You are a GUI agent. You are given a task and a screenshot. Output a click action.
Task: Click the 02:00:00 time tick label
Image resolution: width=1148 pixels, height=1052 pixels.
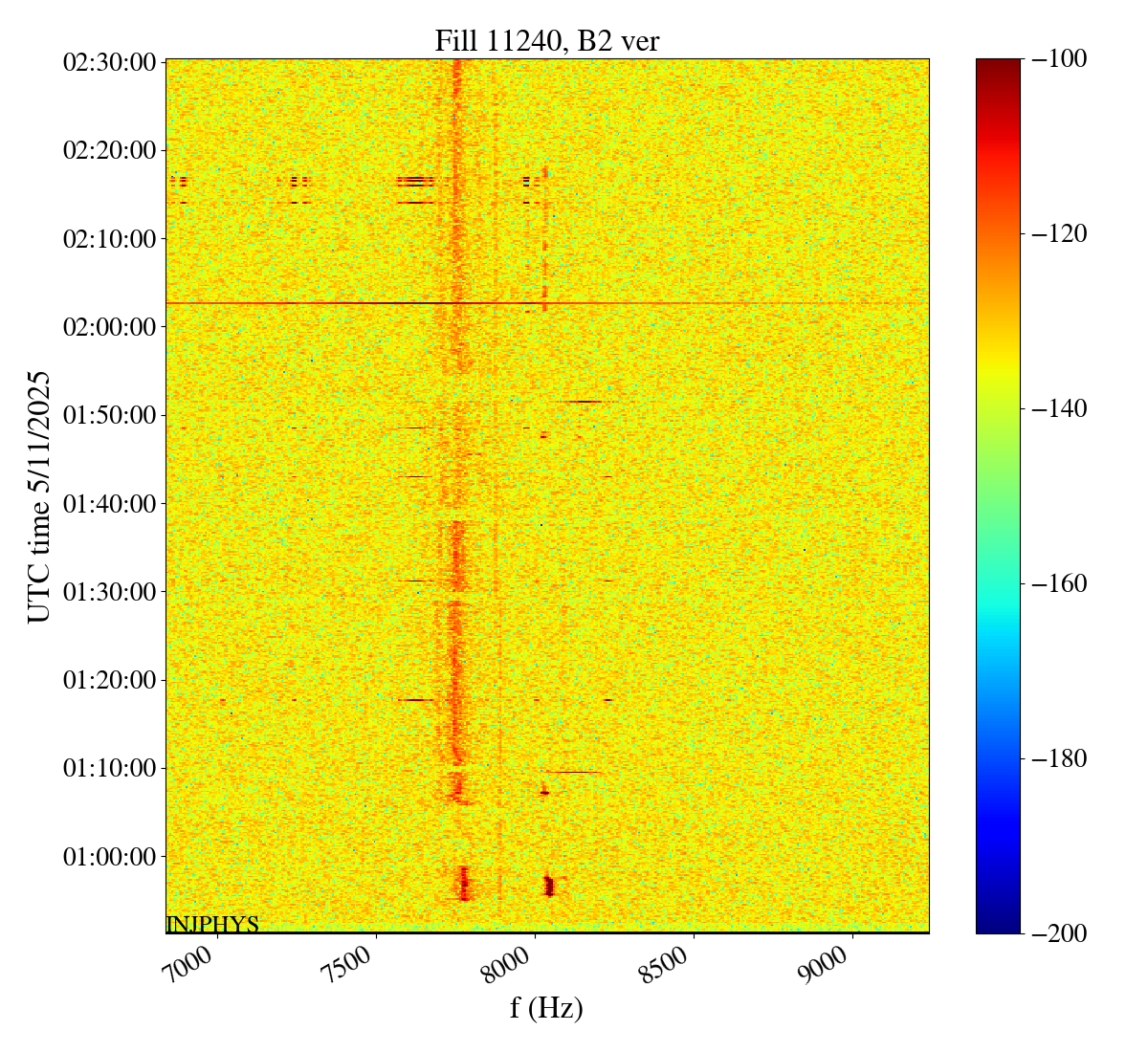point(109,327)
